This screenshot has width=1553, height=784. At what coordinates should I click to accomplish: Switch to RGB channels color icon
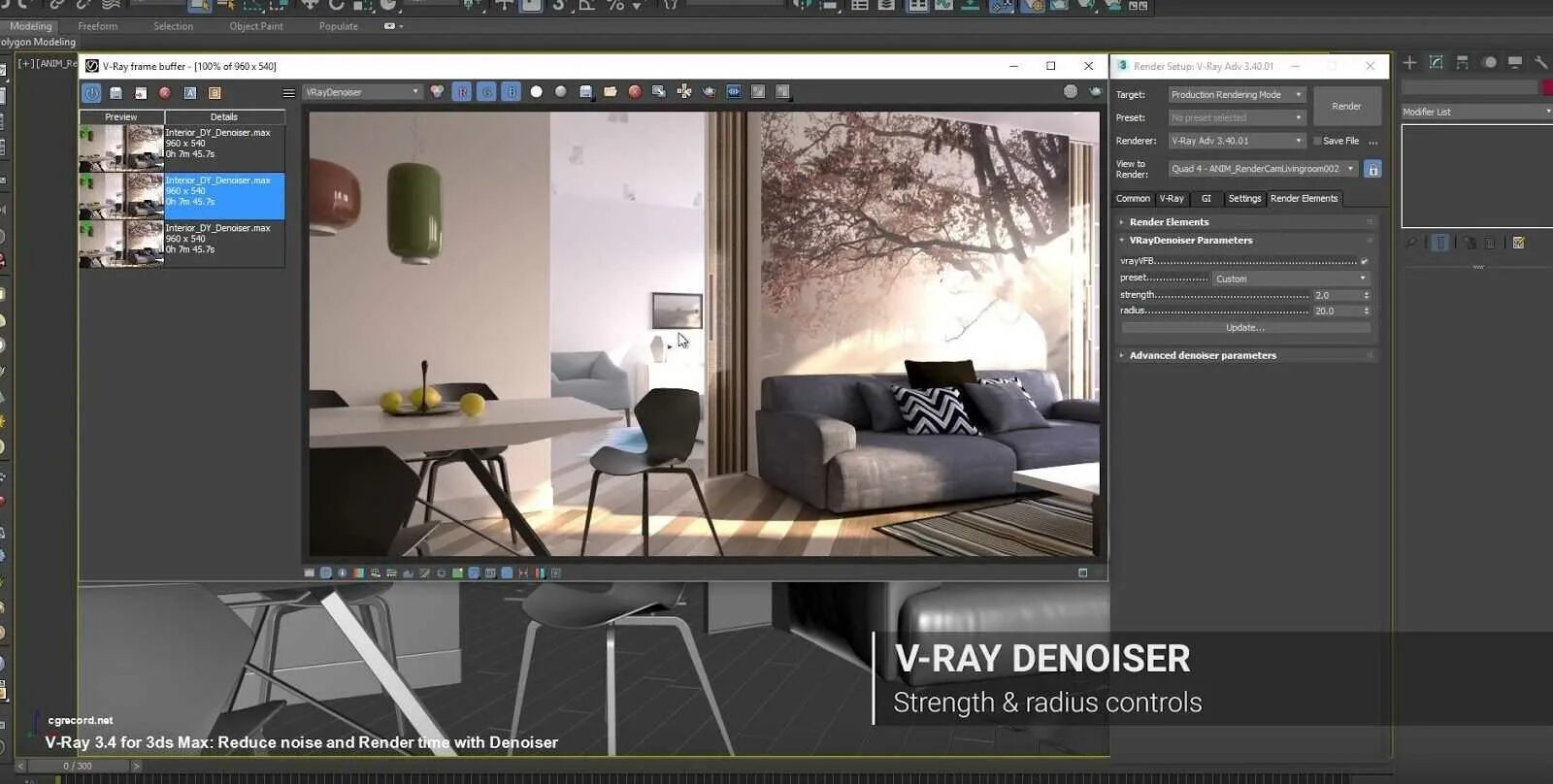(438, 91)
